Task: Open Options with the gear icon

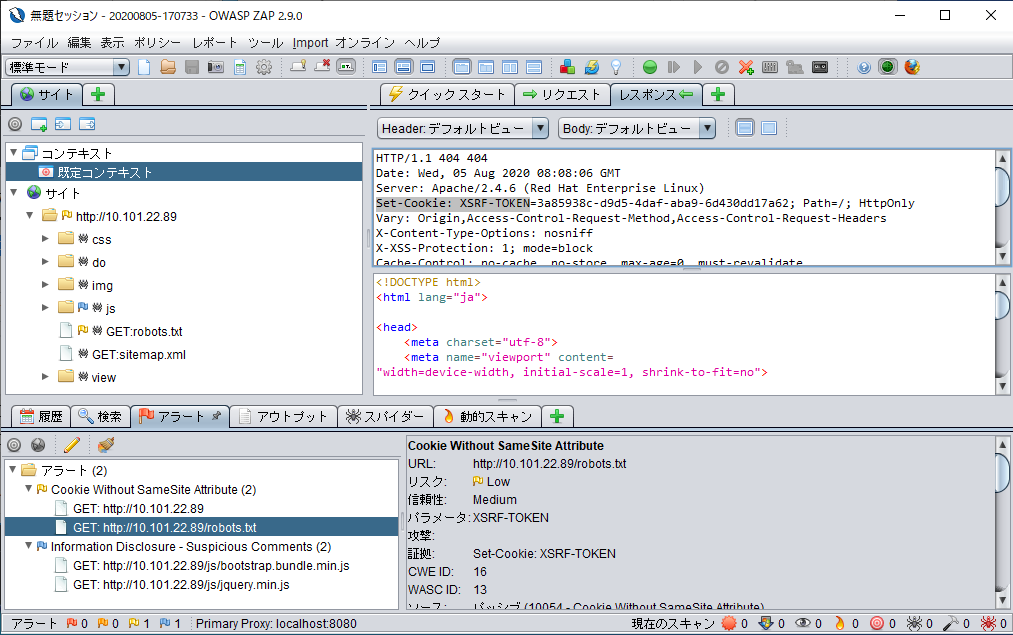Action: pyautogui.click(x=264, y=67)
